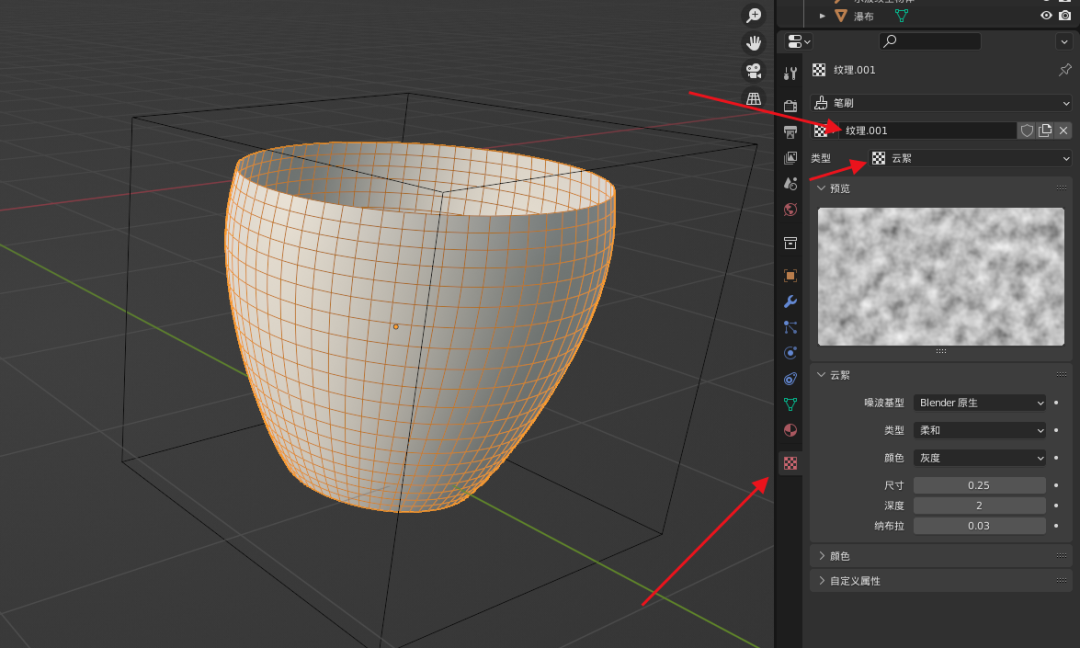Click the orange object icon for 瀑布

841,15
